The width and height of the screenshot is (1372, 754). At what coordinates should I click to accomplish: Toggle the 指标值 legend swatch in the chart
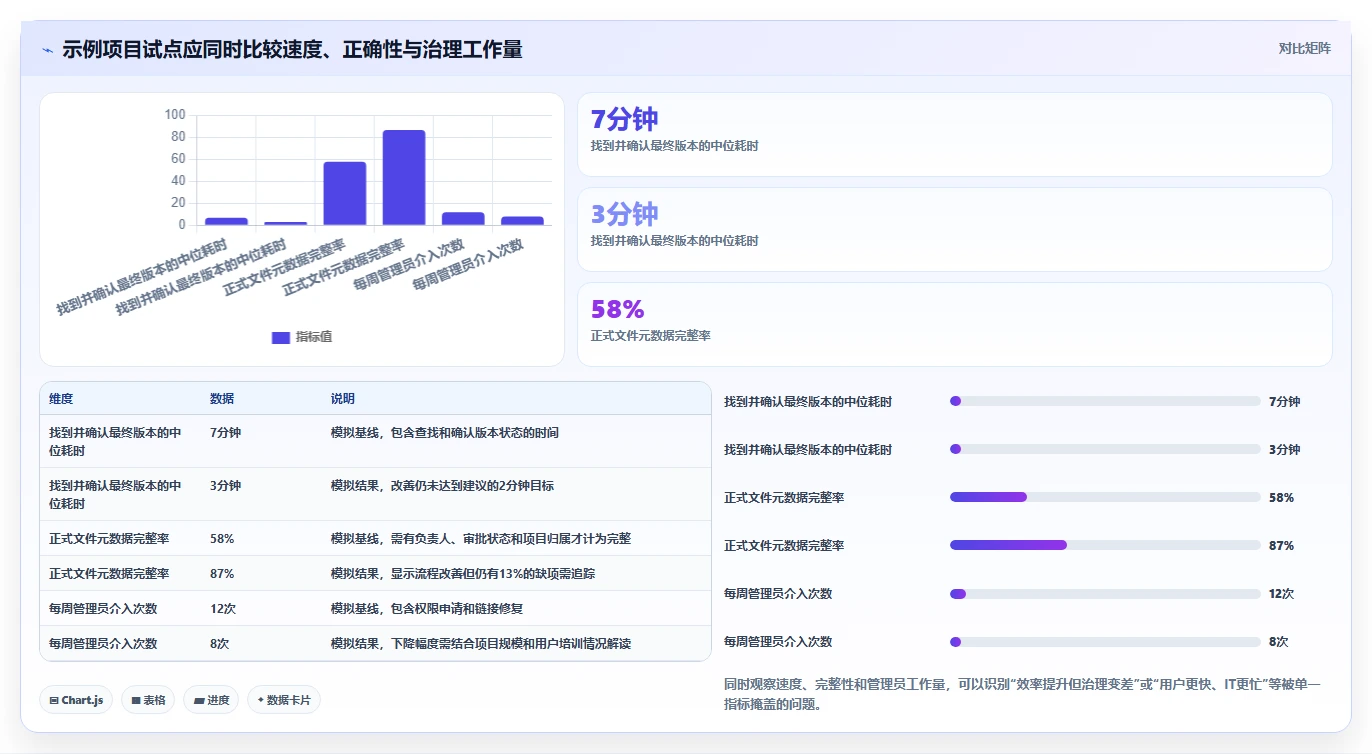(x=281, y=337)
